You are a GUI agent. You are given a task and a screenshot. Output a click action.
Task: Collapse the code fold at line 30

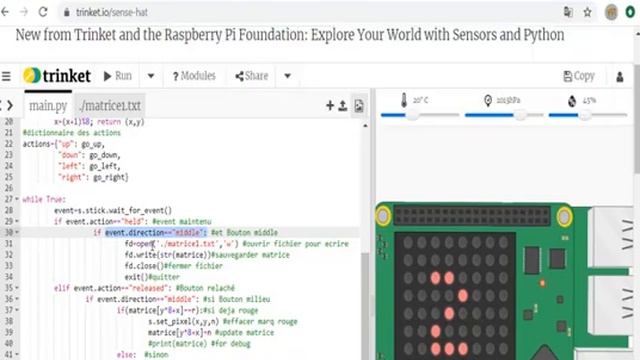pyautogui.click(x=17, y=232)
